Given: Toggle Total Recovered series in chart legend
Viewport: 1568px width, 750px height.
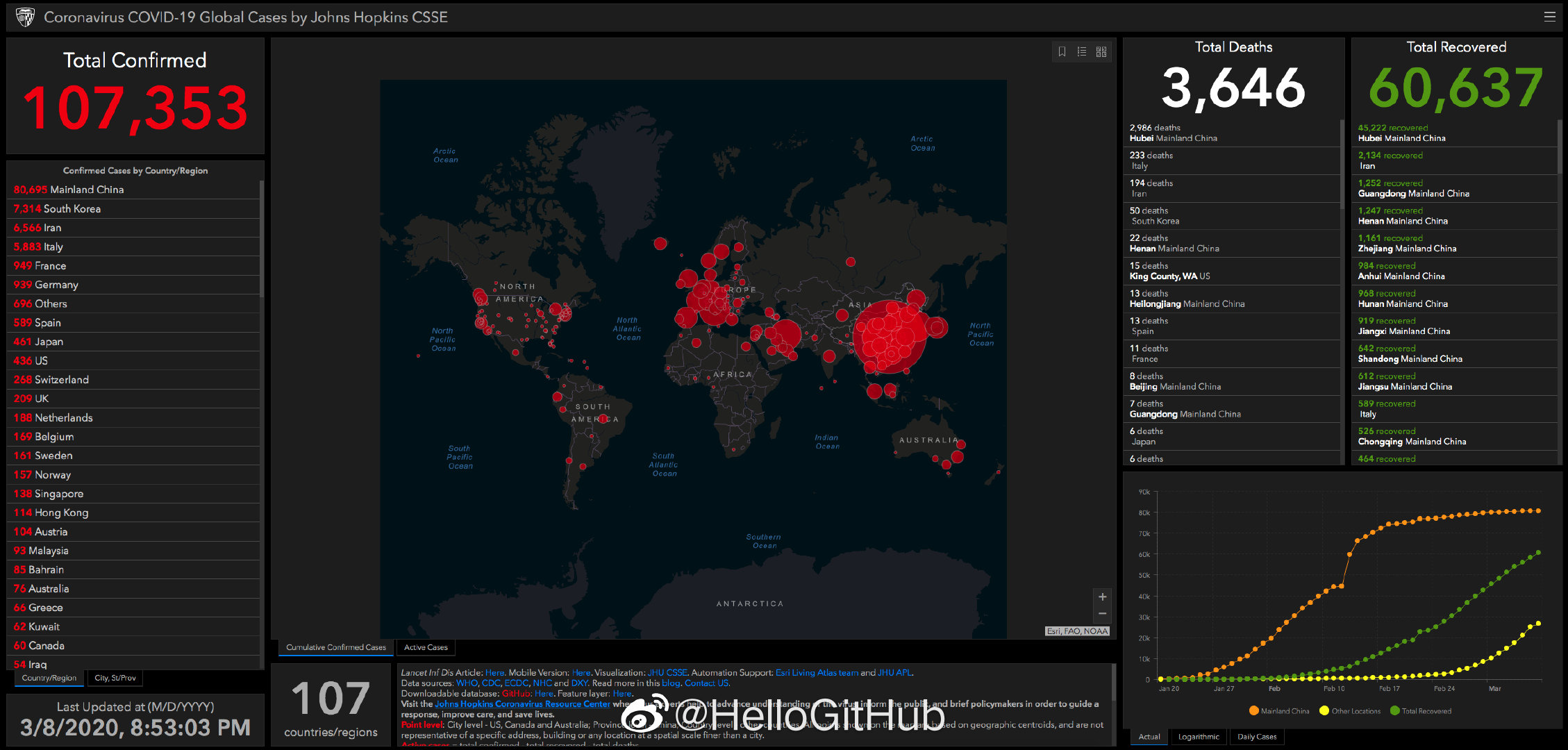Looking at the screenshot, I should pyautogui.click(x=1420, y=710).
